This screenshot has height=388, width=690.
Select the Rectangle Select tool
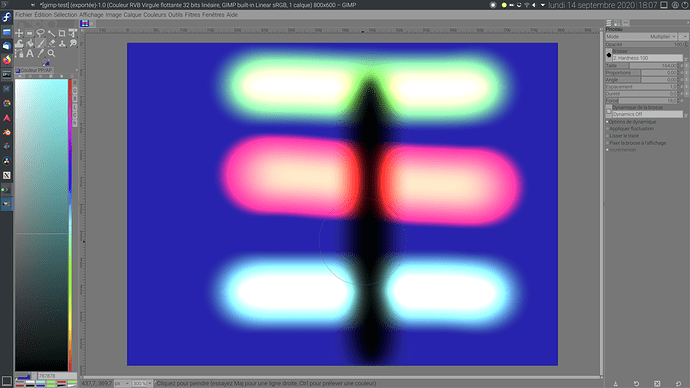29,33
